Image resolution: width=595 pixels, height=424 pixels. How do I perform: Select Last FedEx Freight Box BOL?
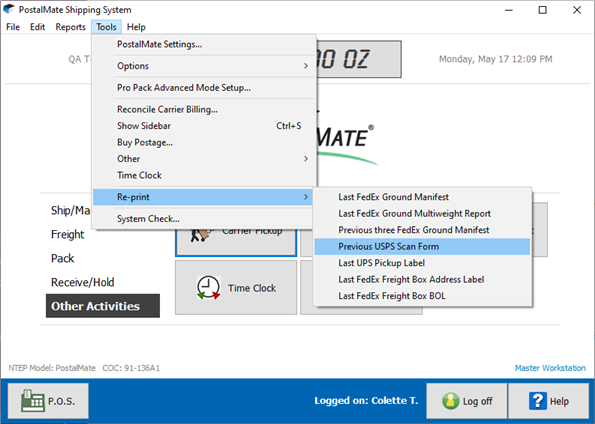click(422, 296)
